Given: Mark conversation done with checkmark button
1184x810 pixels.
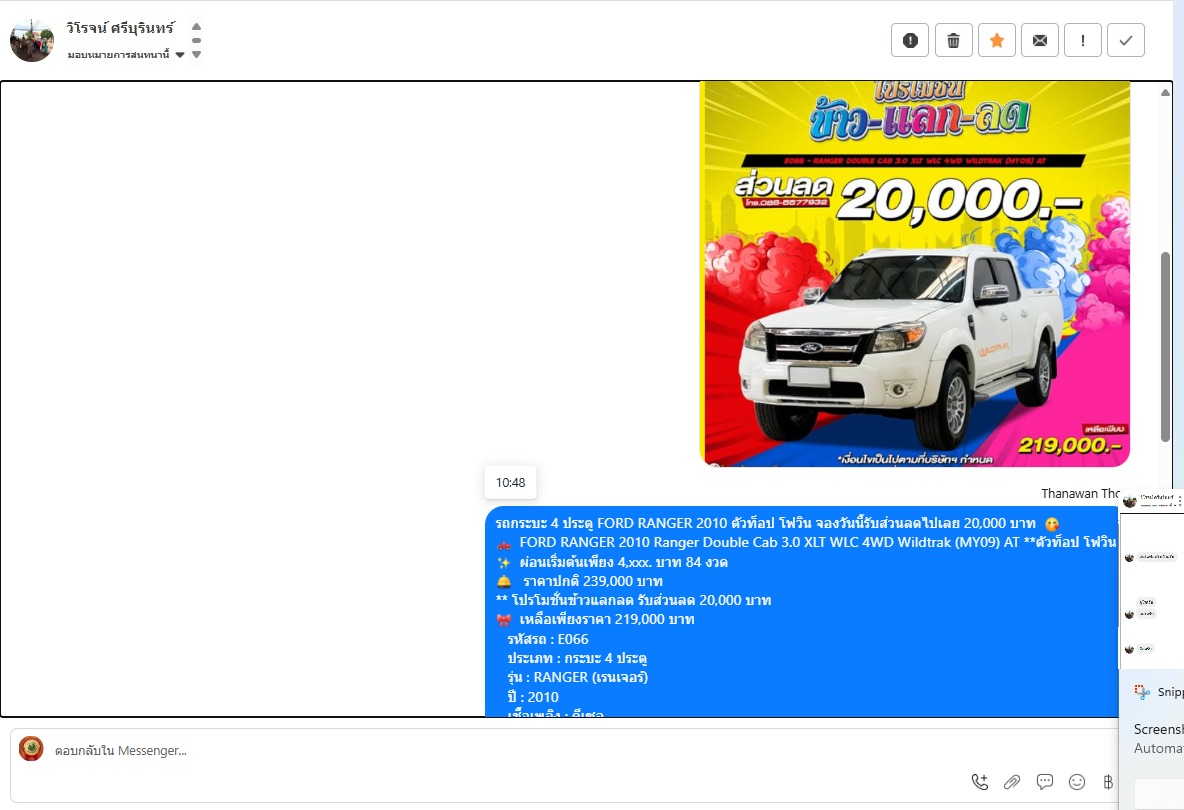Looking at the screenshot, I should click(1126, 40).
